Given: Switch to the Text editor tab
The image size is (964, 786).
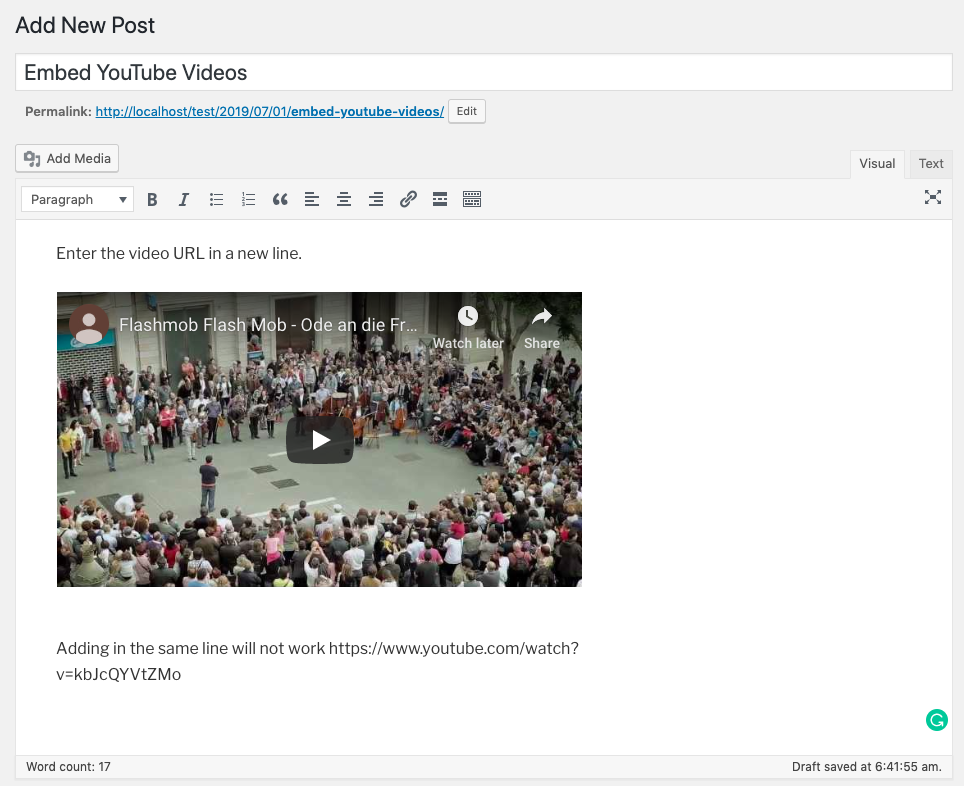Looking at the screenshot, I should click(x=930, y=163).
